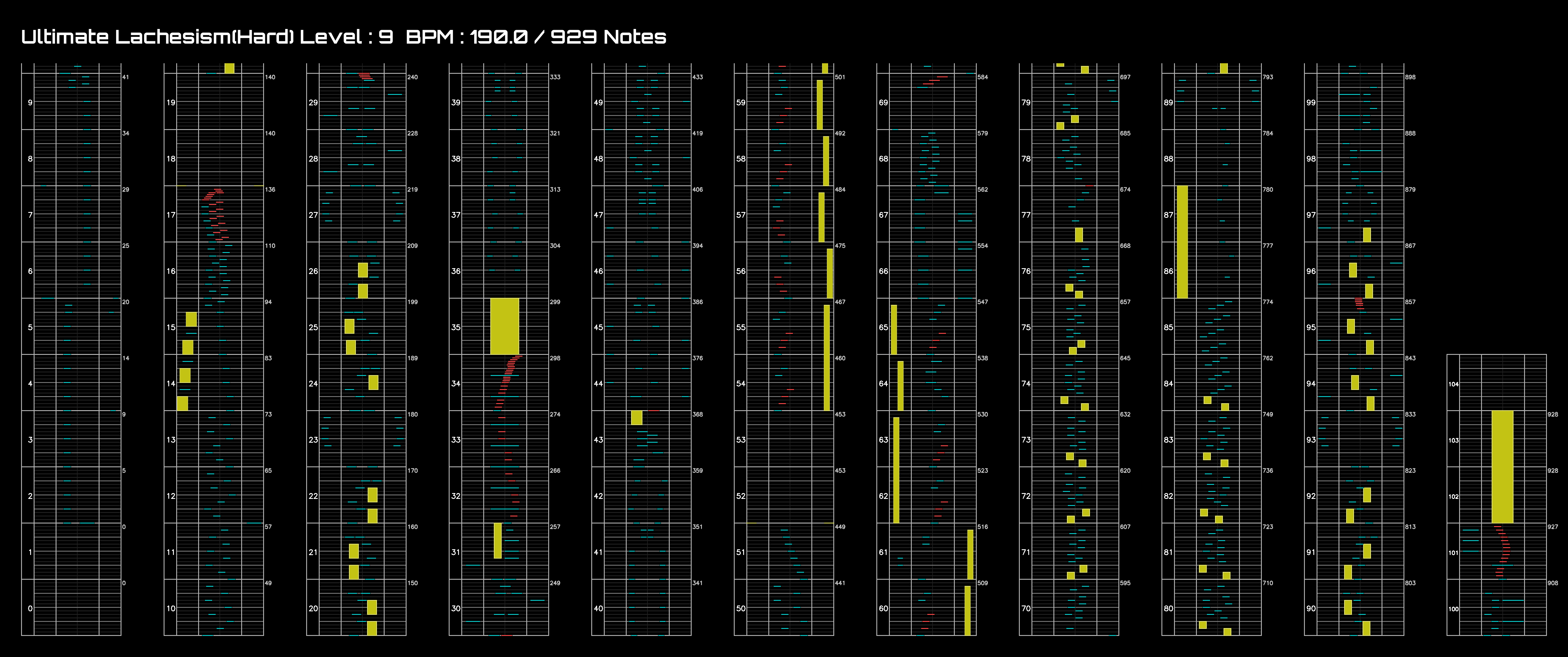Viewport: 1568px width, 657px height.
Task: Click the note count "595"
Action: click(x=1125, y=583)
